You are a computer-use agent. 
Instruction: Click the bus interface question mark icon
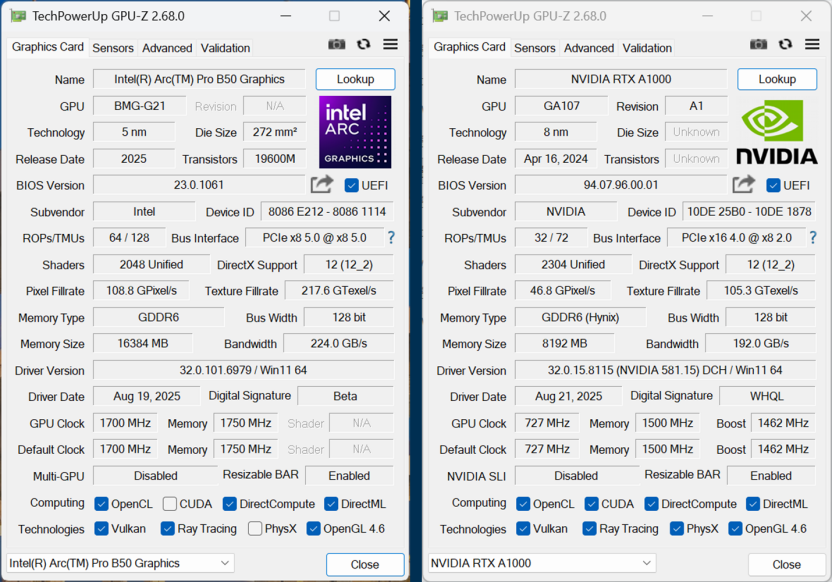[391, 238]
